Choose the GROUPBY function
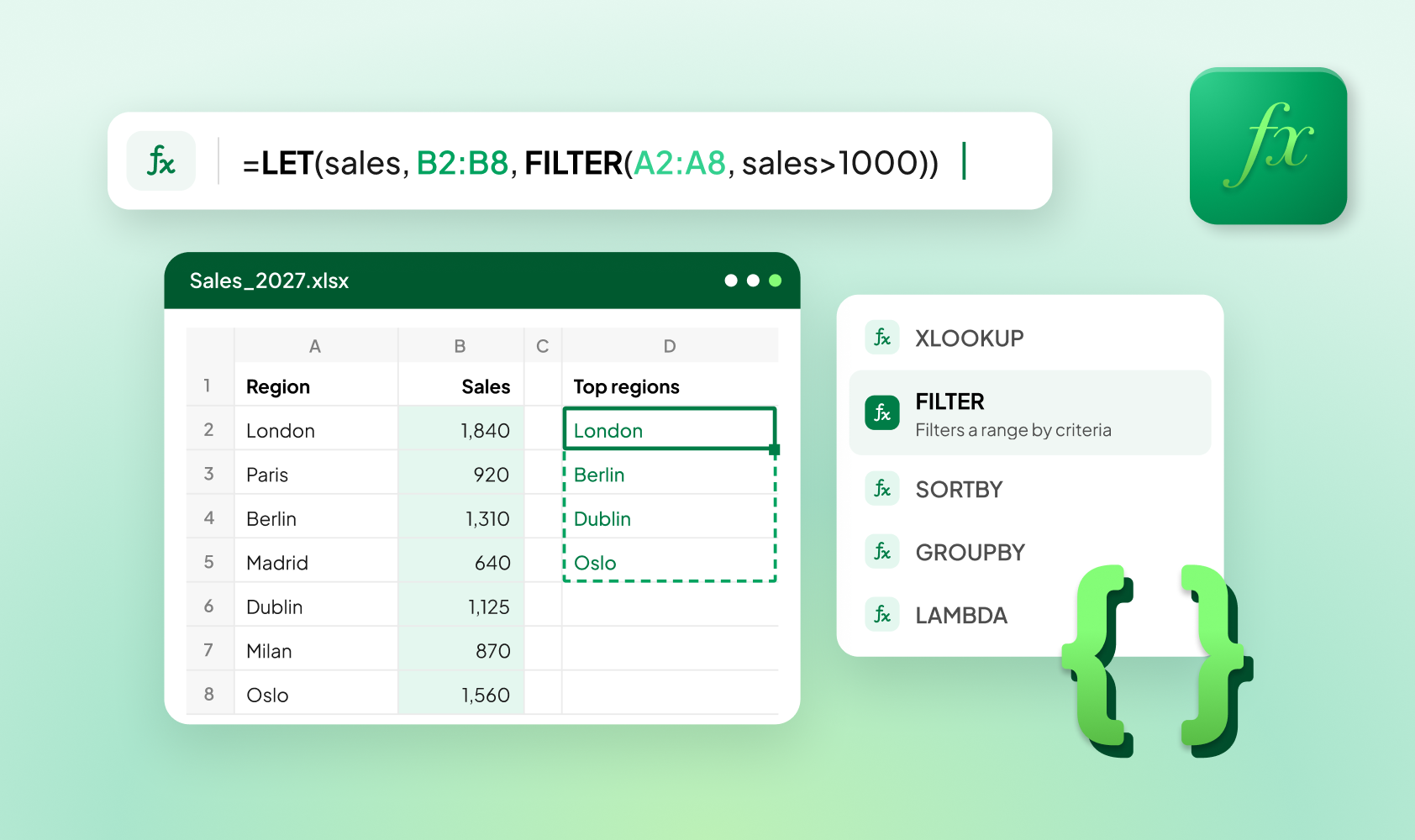 1030,552
